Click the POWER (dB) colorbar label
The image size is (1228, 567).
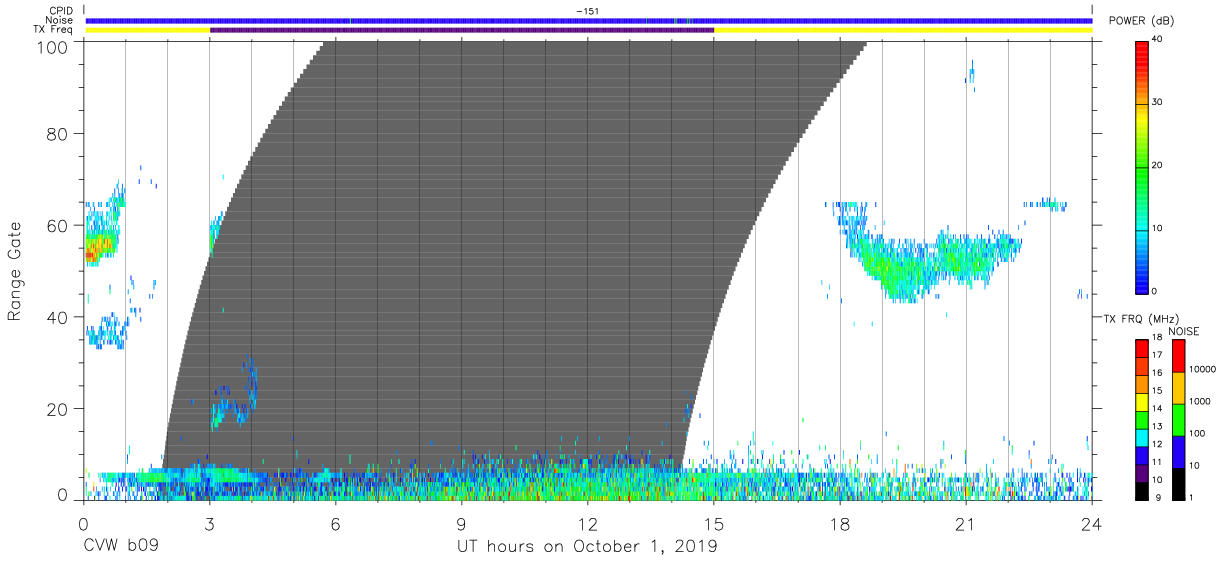point(1141,21)
